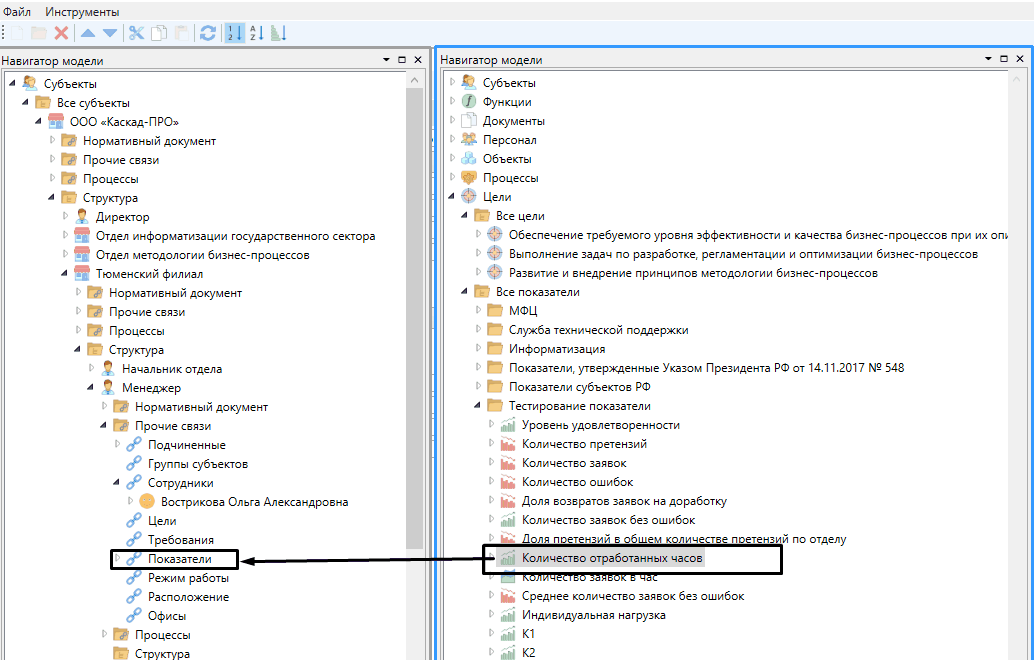This screenshot has height=660, width=1034.
Task: Click the scissors cut toolbar icon
Action: pos(137,33)
